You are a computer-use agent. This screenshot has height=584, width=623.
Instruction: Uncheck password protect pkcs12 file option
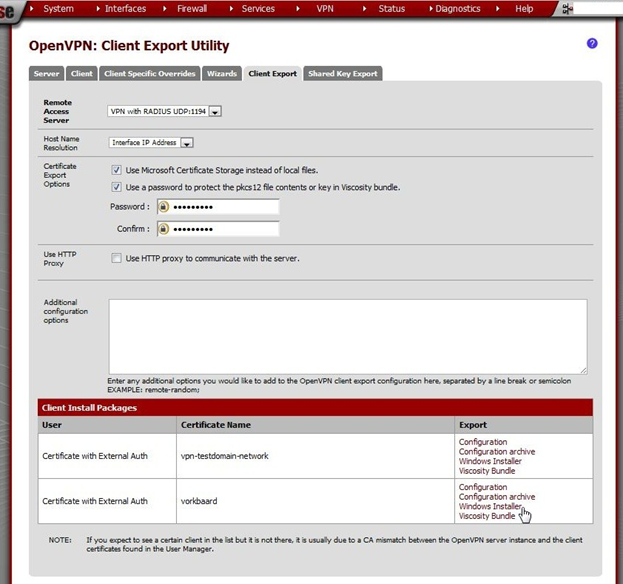[116, 187]
